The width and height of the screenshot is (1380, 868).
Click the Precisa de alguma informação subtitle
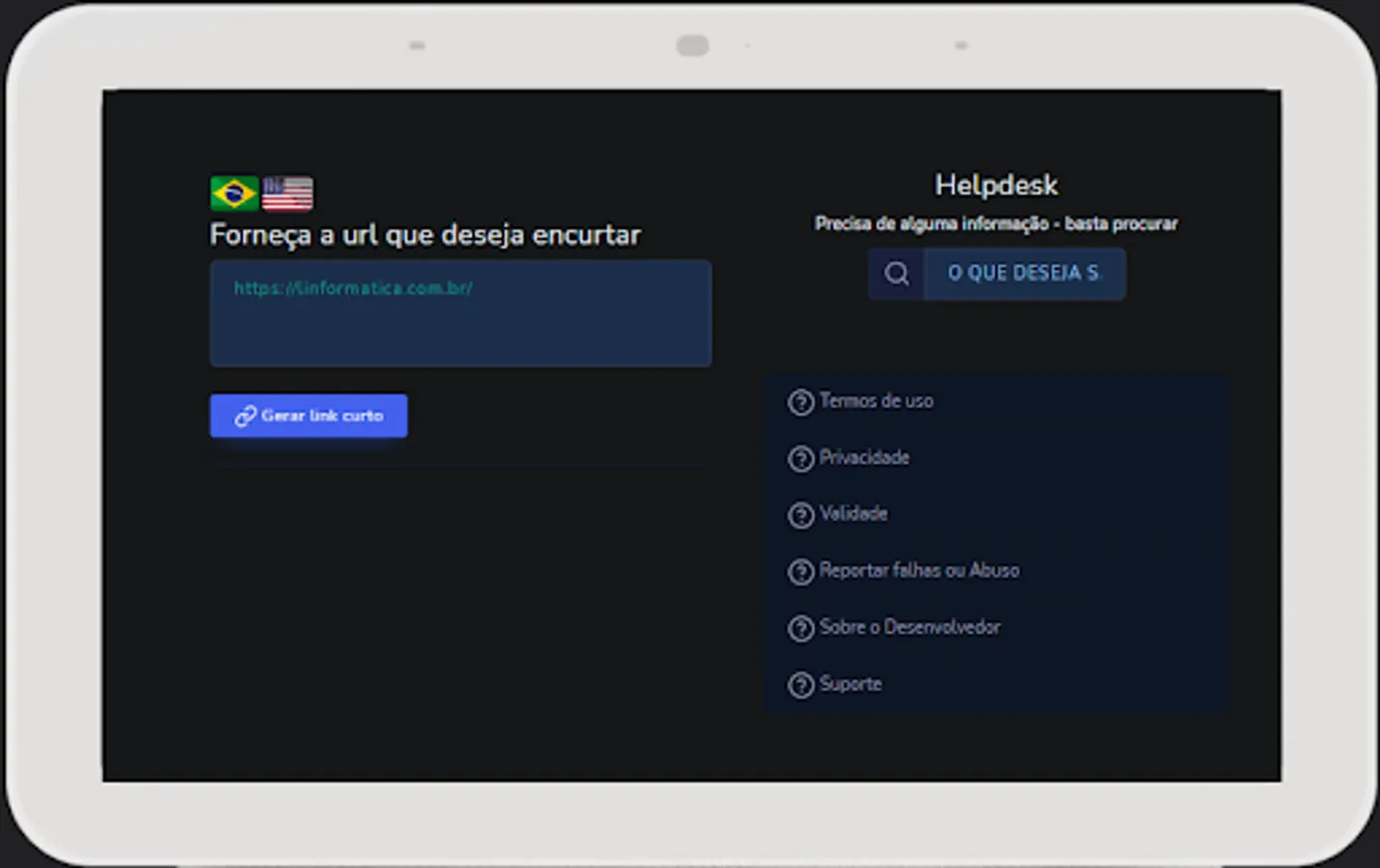point(996,224)
